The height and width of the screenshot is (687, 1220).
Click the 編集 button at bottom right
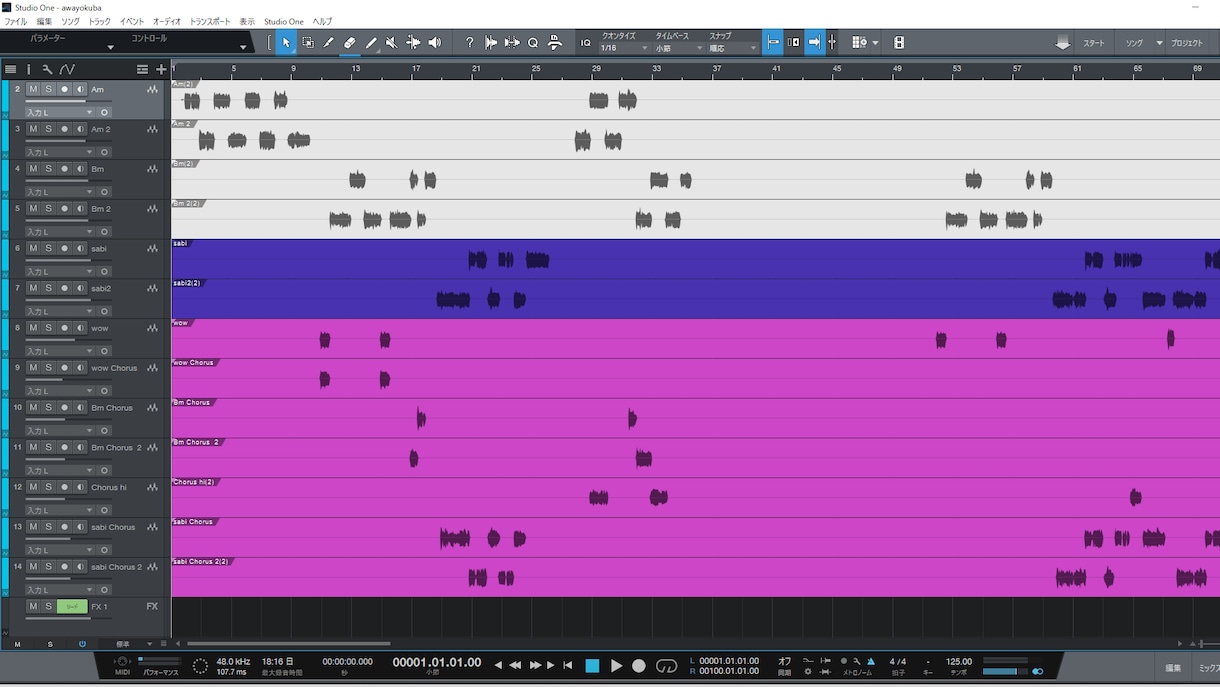tap(1173, 668)
